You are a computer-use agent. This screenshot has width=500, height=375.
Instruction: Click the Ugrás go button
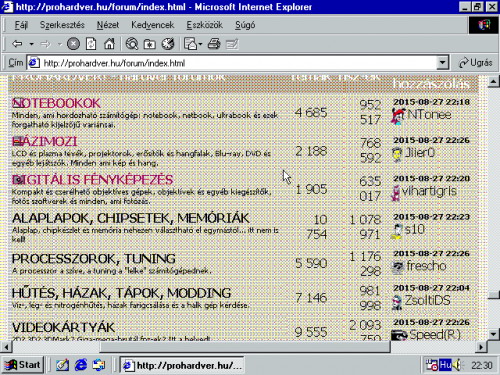pos(476,63)
